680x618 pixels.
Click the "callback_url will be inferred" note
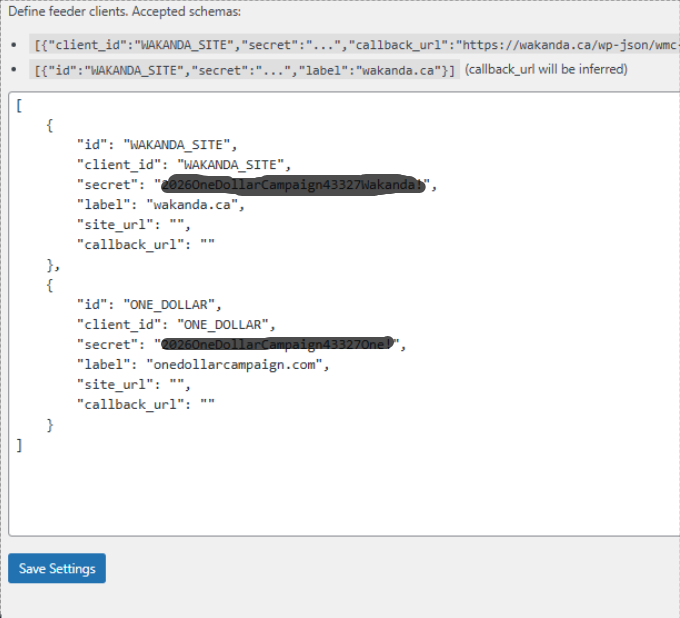pyautogui.click(x=546, y=70)
